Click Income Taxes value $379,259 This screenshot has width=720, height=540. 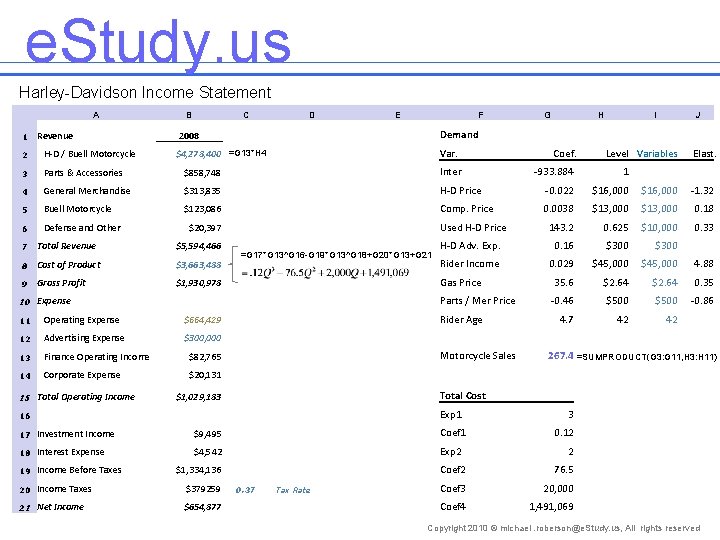(203, 489)
